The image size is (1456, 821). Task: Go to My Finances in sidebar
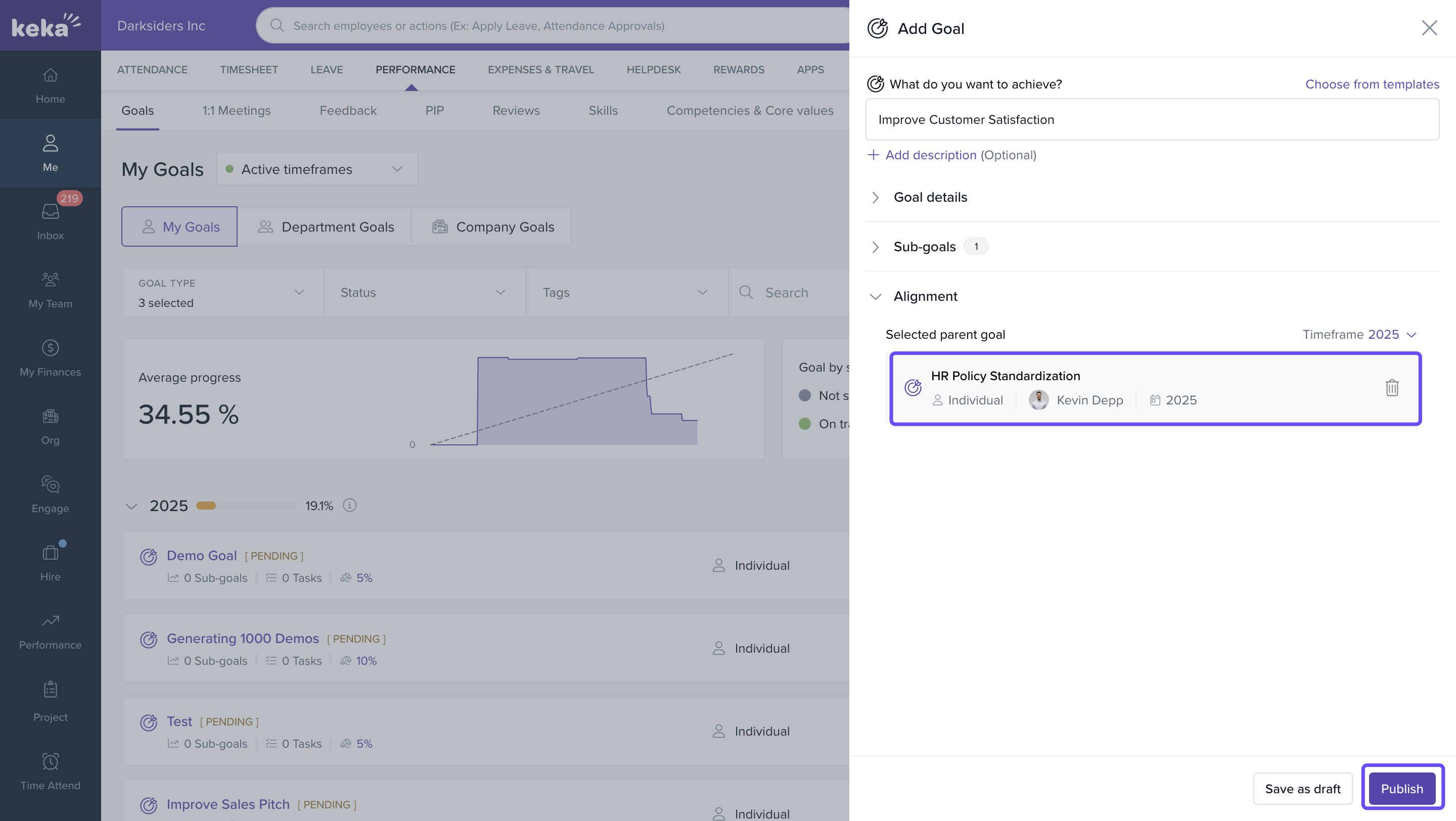coord(51,348)
